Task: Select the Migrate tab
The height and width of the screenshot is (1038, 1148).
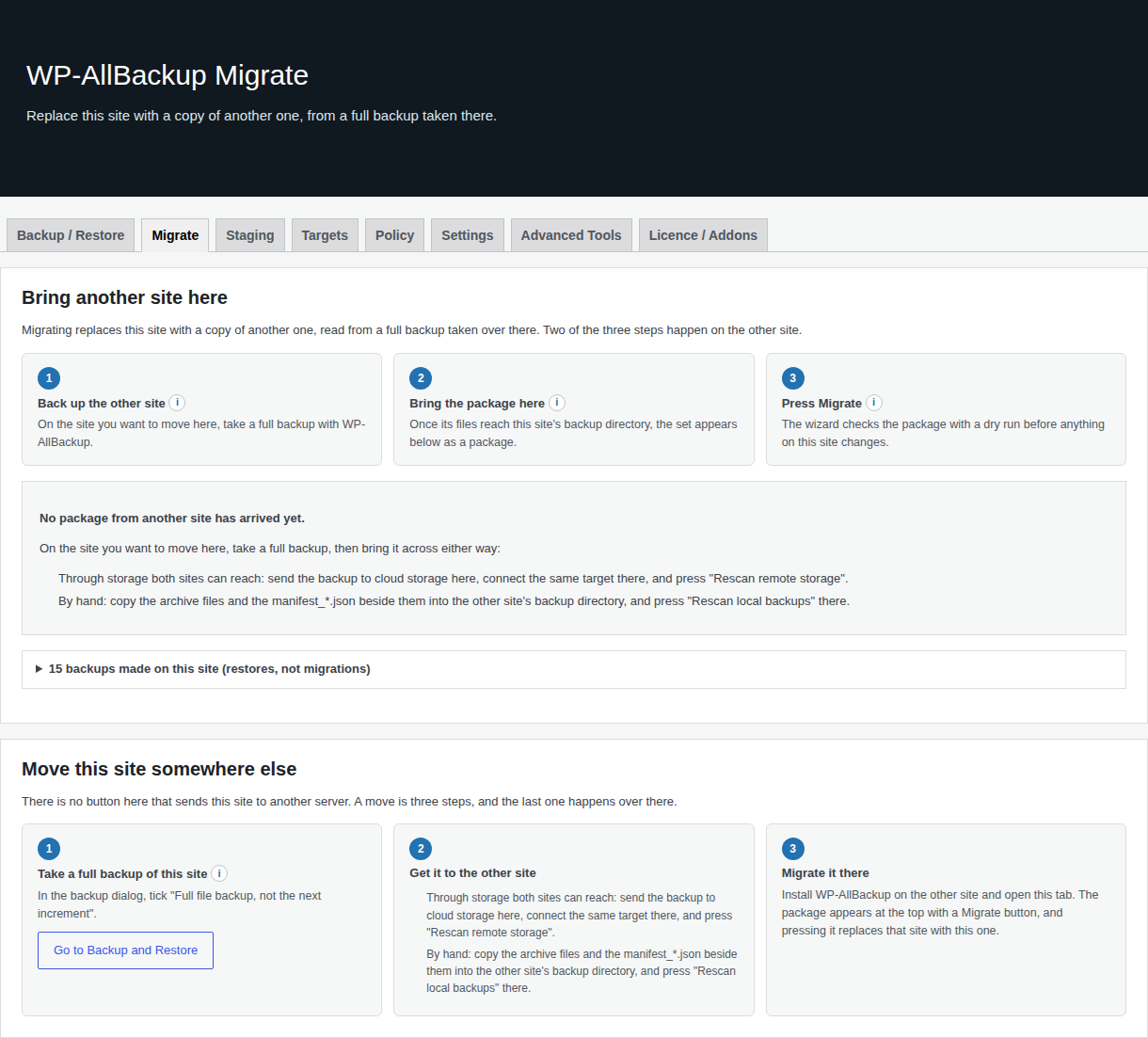Action: pos(175,235)
